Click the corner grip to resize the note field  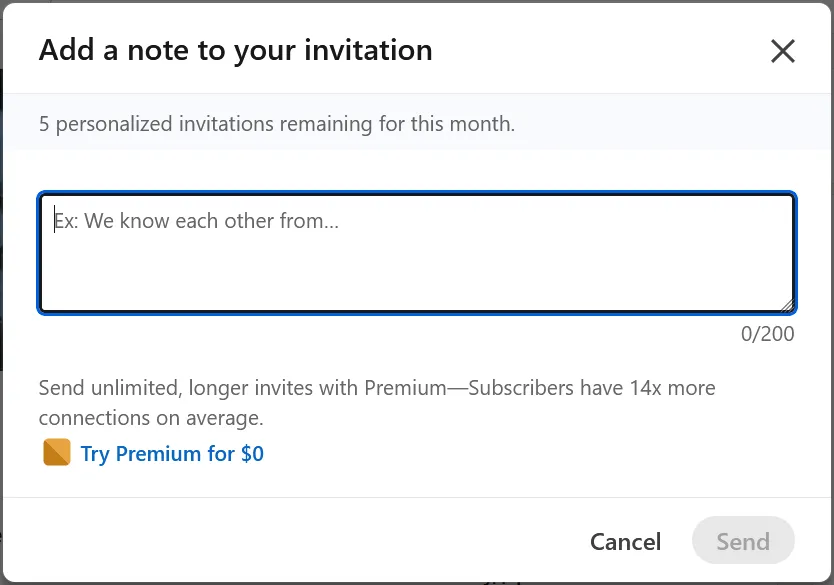point(788,303)
